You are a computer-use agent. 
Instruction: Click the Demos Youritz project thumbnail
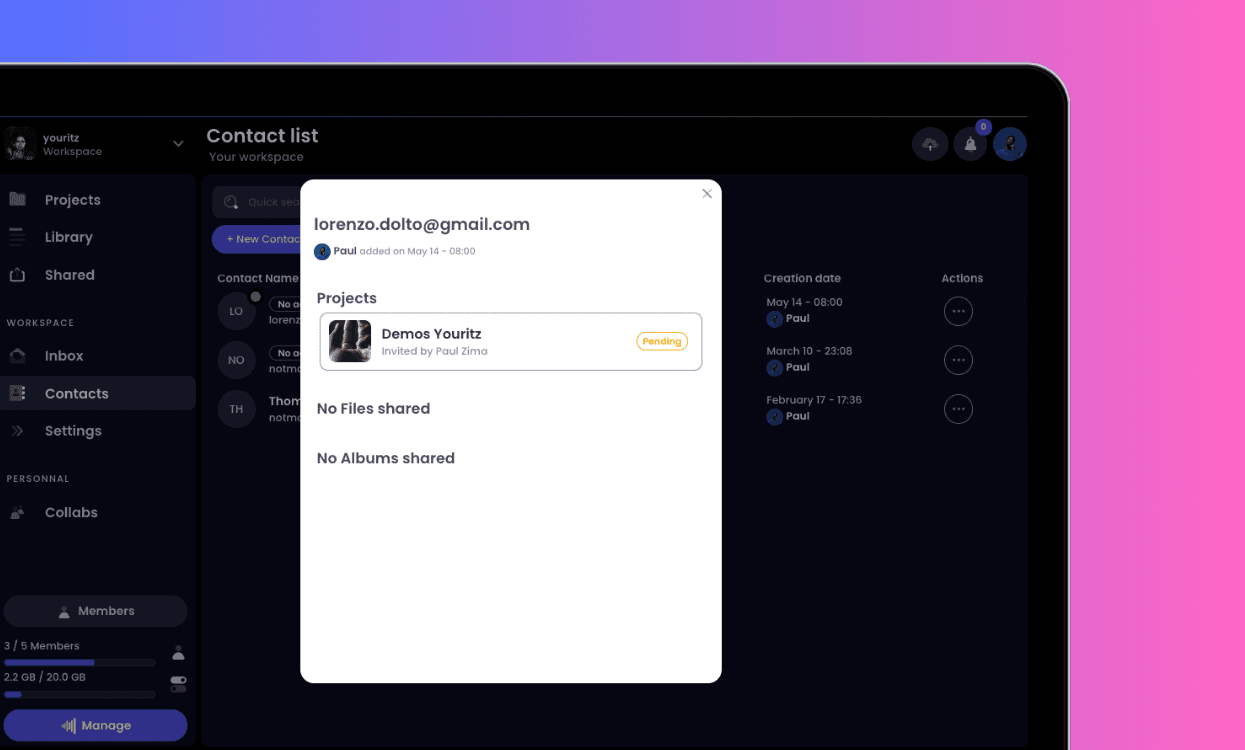tap(350, 341)
